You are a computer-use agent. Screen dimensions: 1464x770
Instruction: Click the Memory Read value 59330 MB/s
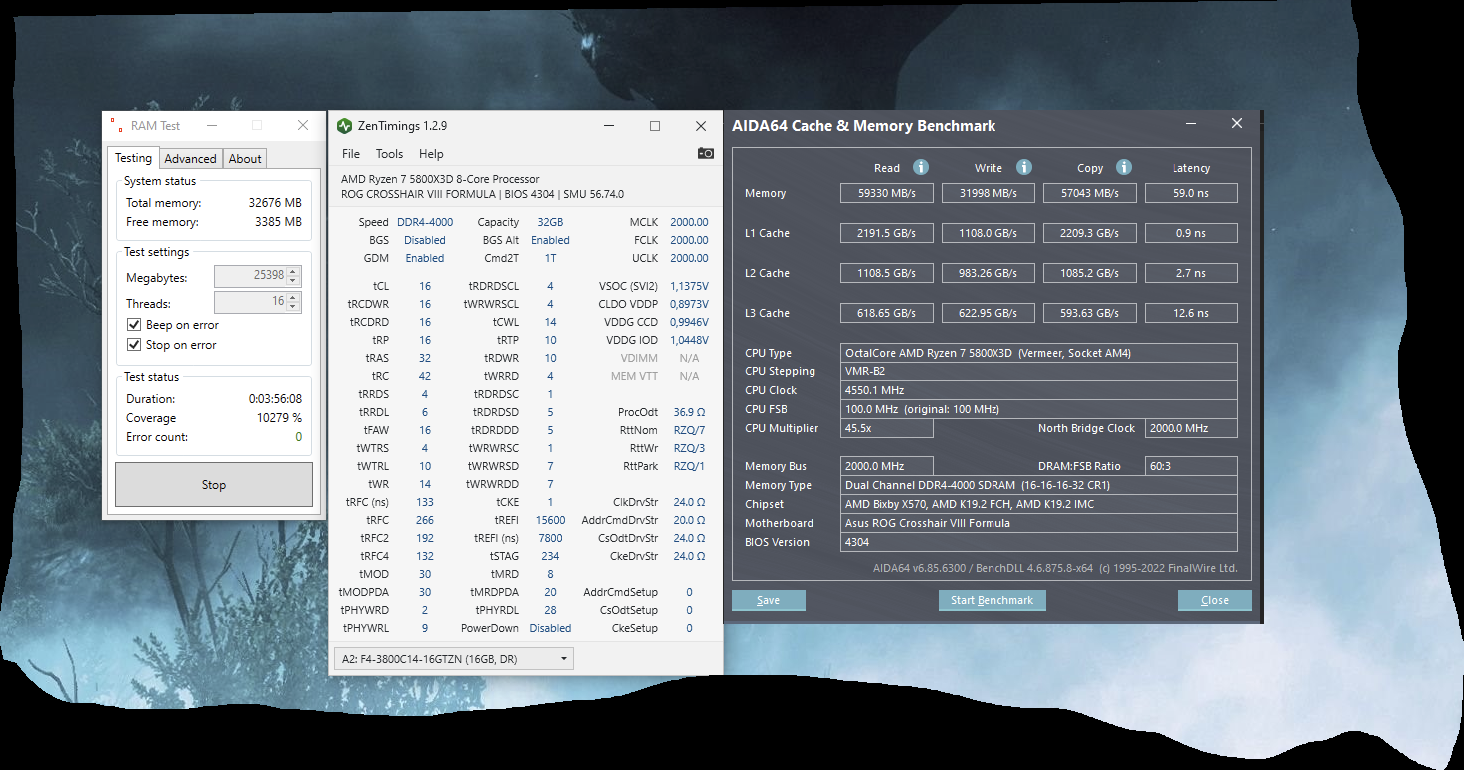pyautogui.click(x=887, y=193)
